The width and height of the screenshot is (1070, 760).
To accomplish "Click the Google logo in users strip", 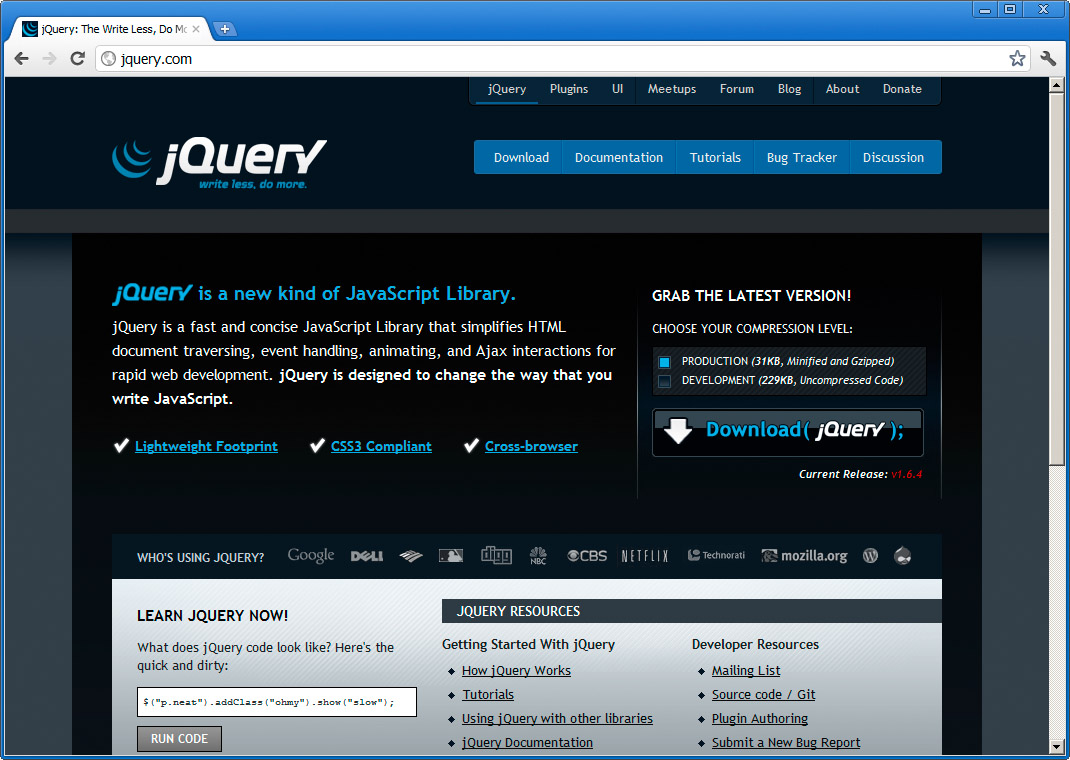I will pyautogui.click(x=310, y=555).
